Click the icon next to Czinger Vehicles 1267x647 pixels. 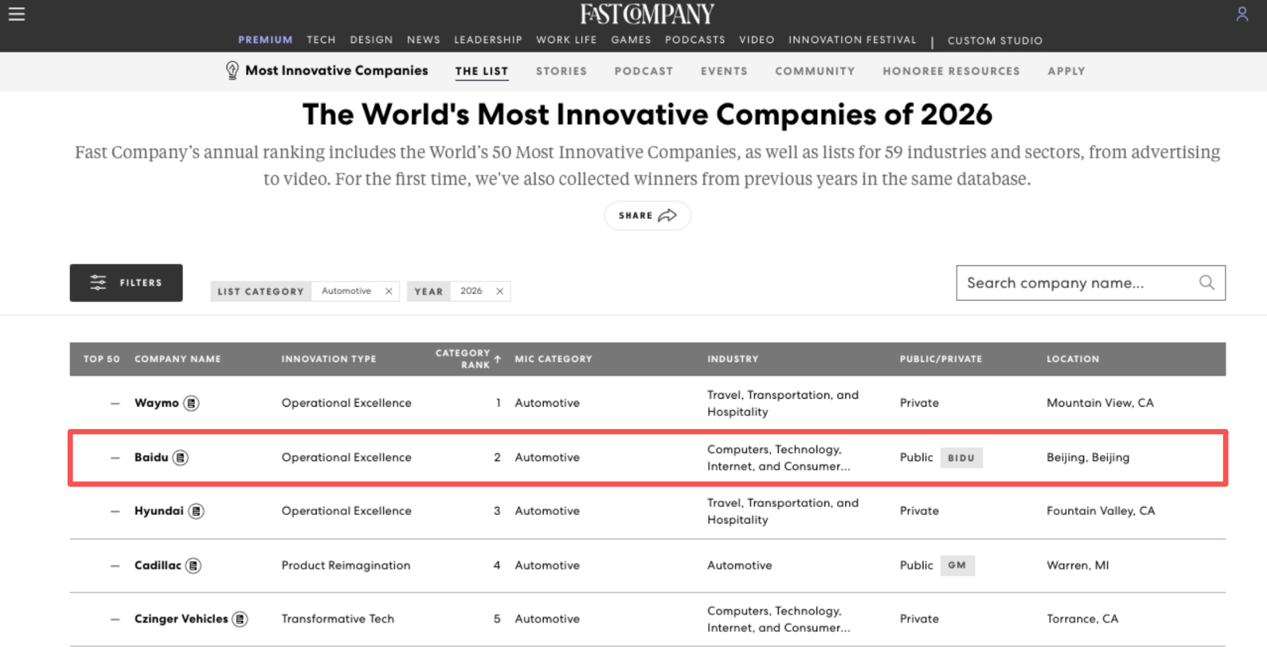pos(240,618)
